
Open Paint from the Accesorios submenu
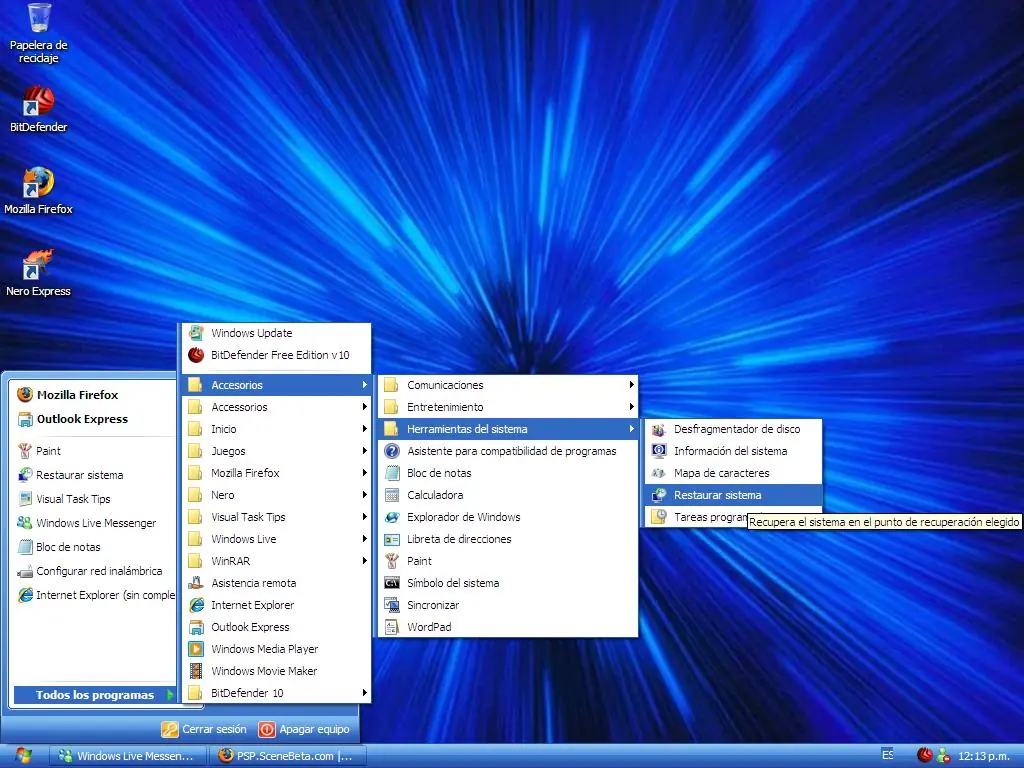508,561
